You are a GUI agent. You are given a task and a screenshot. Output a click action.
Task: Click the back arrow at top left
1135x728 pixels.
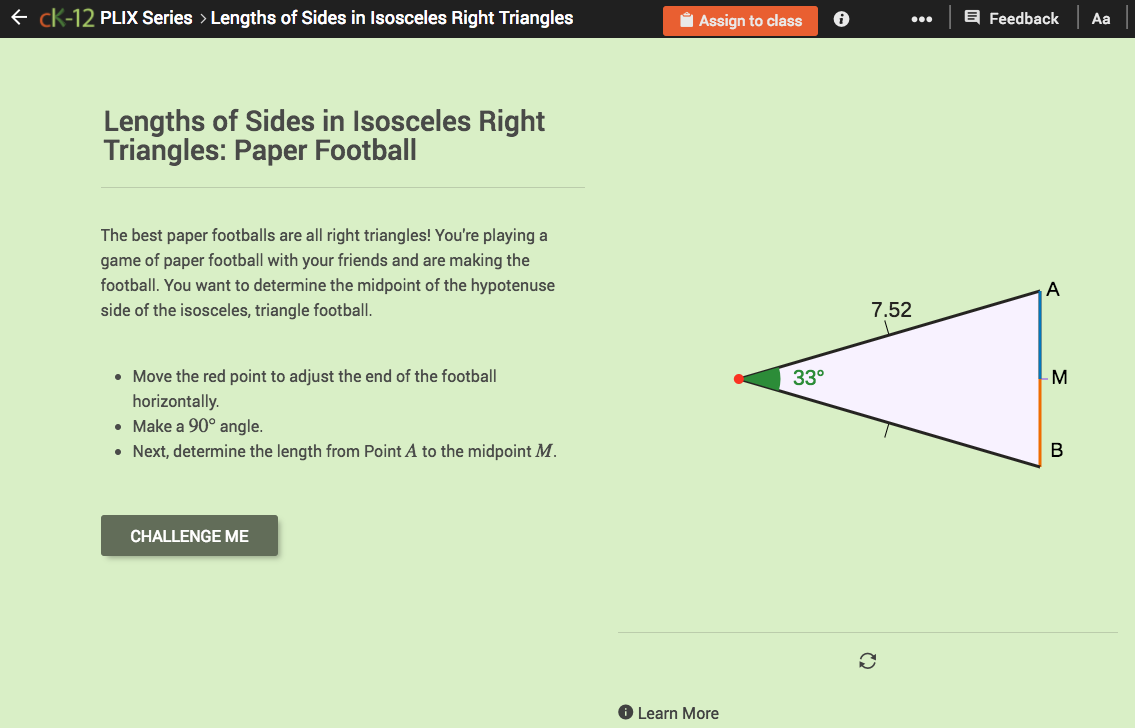pos(18,17)
